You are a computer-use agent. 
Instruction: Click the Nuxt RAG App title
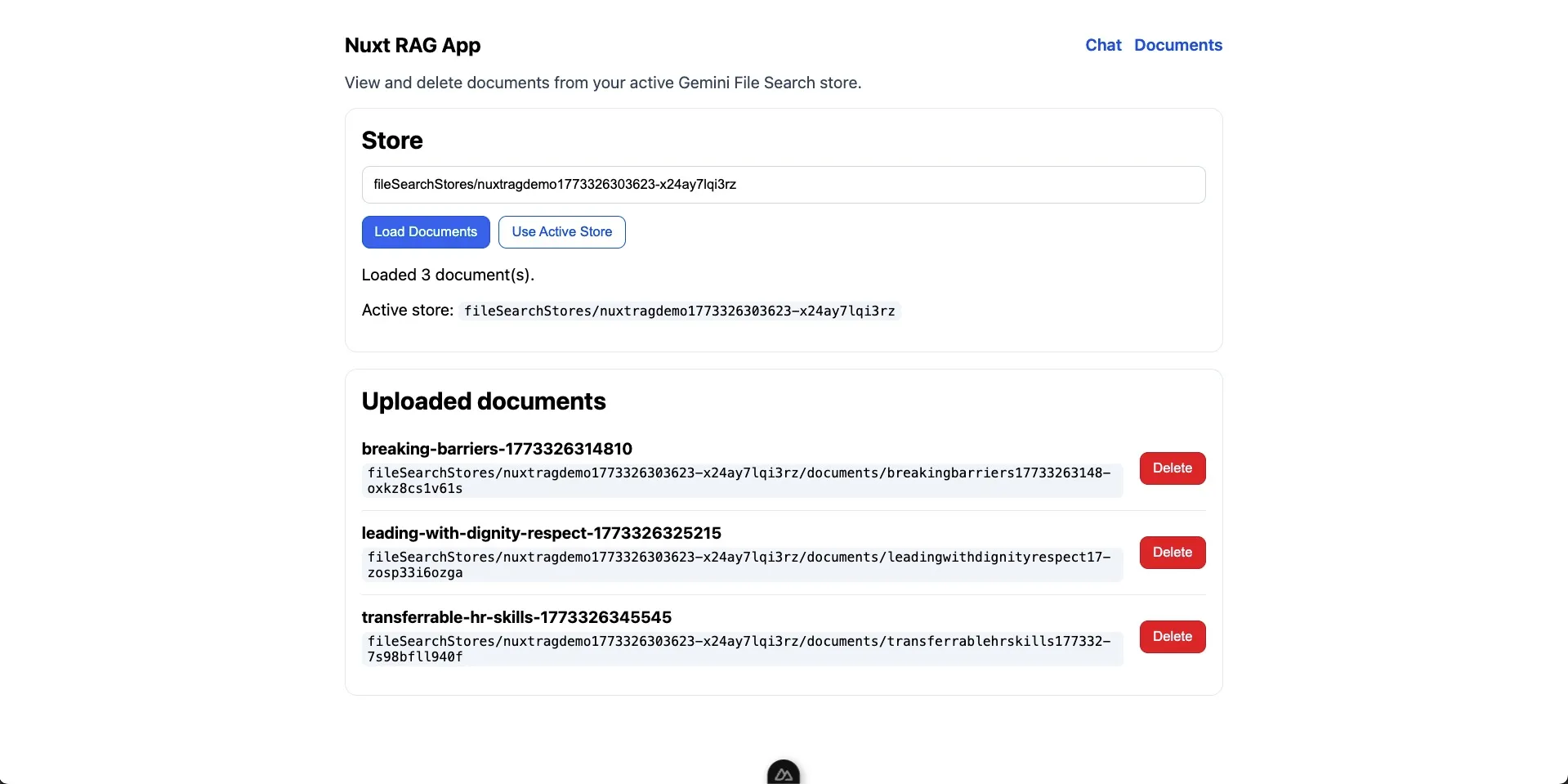[413, 45]
